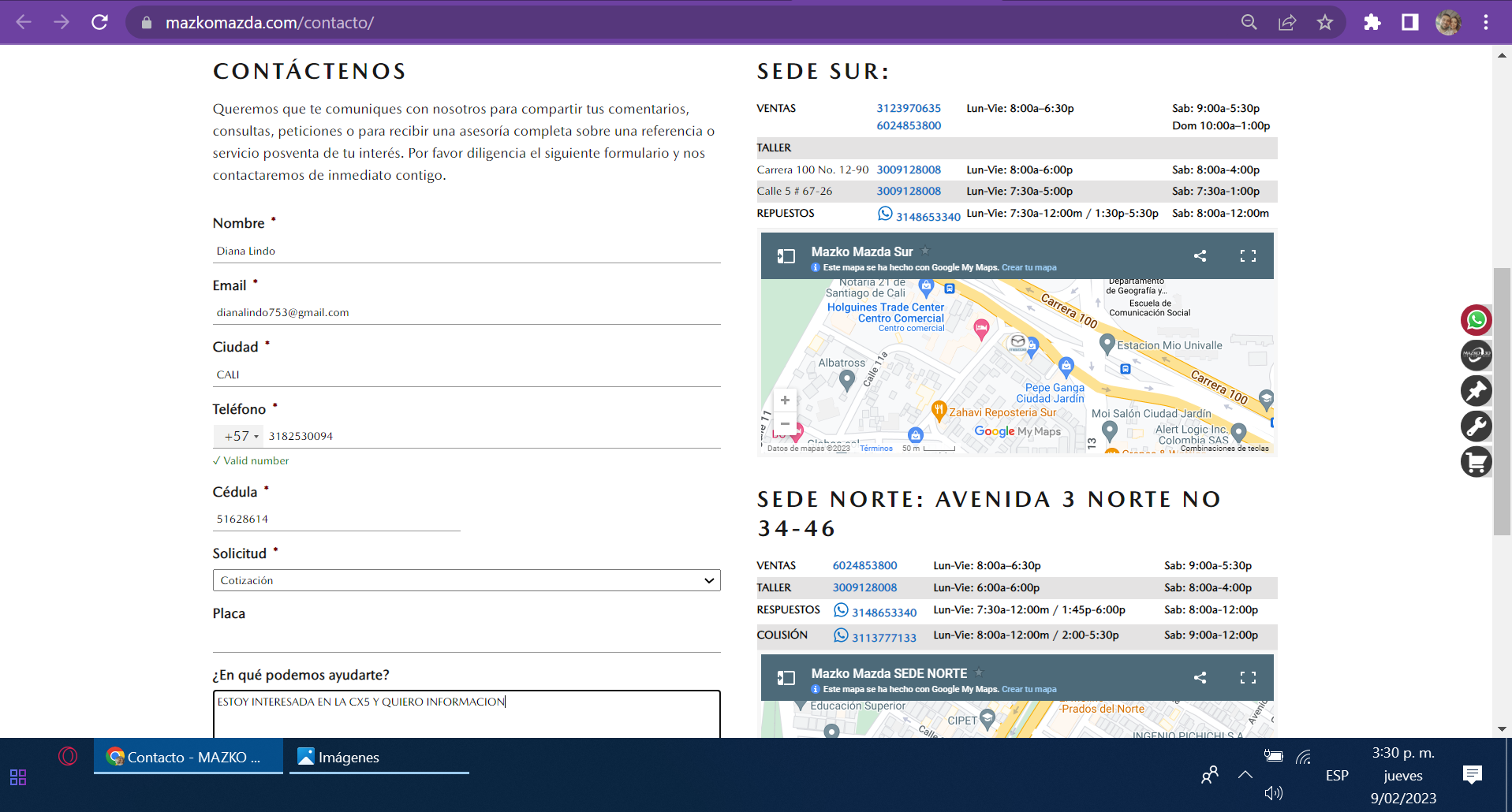Image resolution: width=1512 pixels, height=812 pixels.
Task: Click Sede Sur ventas number 6024853800
Action: [909, 125]
